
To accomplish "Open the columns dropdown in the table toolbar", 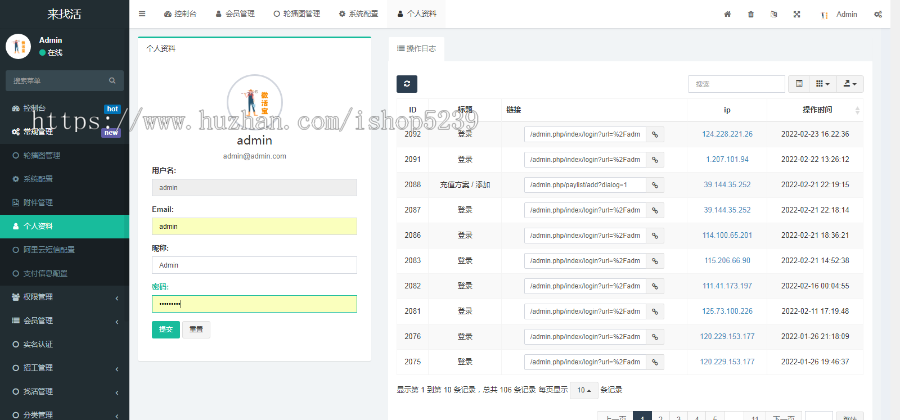I will tap(822, 85).
